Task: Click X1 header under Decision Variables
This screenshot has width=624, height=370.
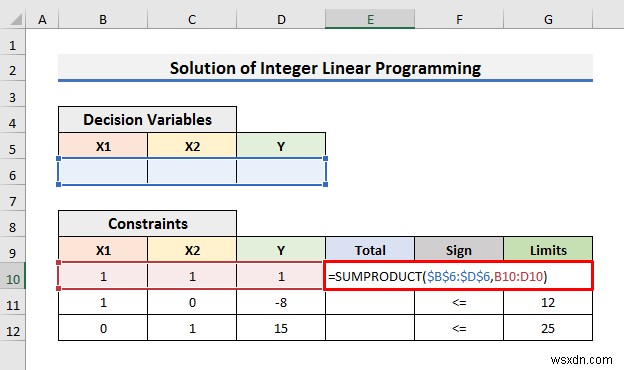Action: 103,146
